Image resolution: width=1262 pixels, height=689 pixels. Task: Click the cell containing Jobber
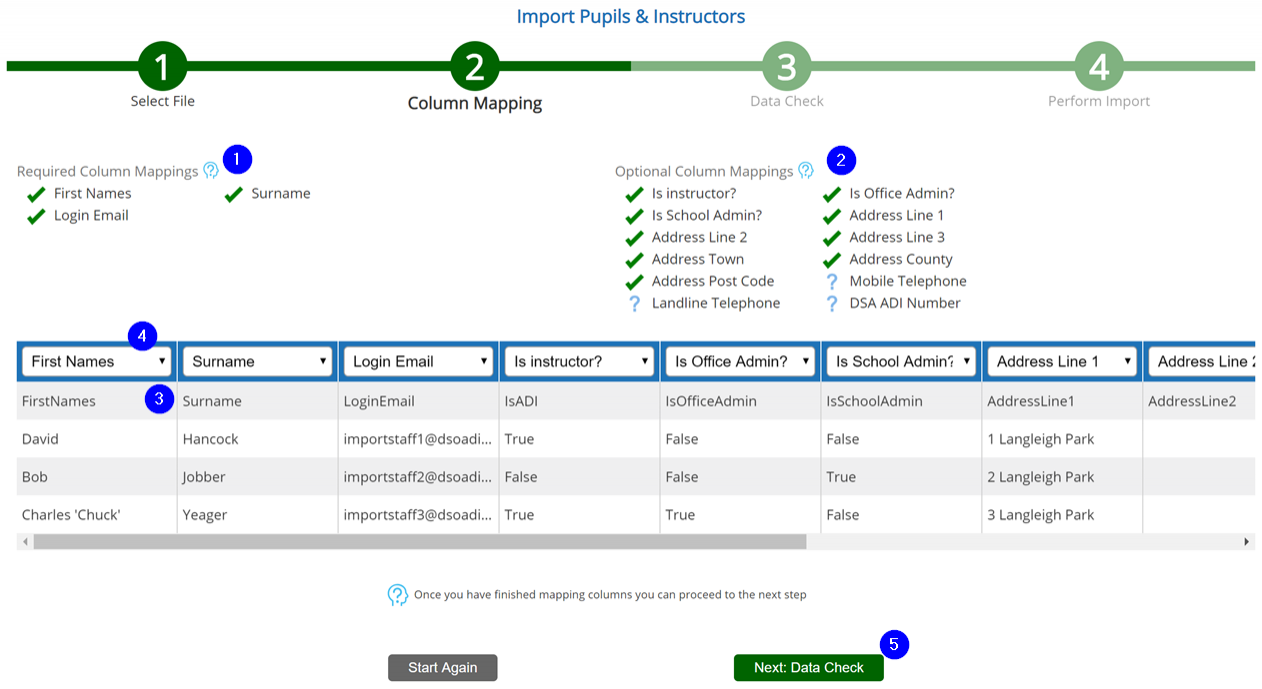[x=258, y=477]
